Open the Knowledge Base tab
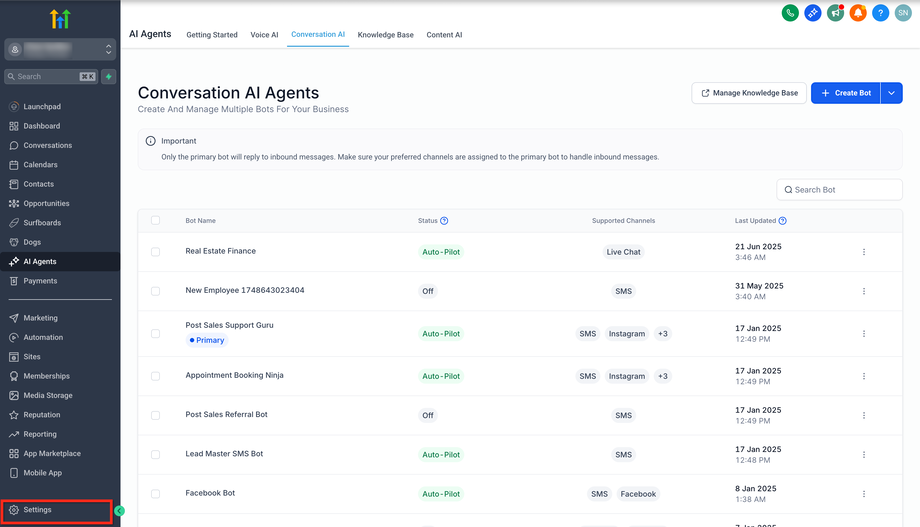This screenshot has height=527, width=920. click(385, 35)
